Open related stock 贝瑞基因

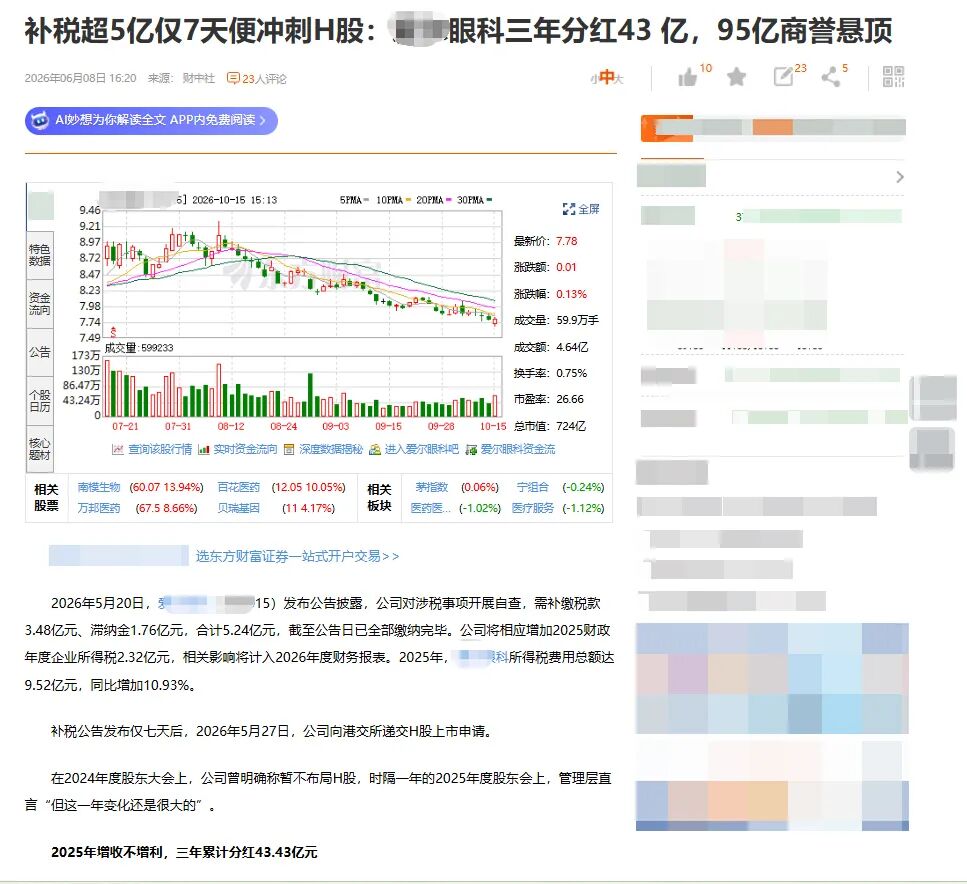point(239,508)
